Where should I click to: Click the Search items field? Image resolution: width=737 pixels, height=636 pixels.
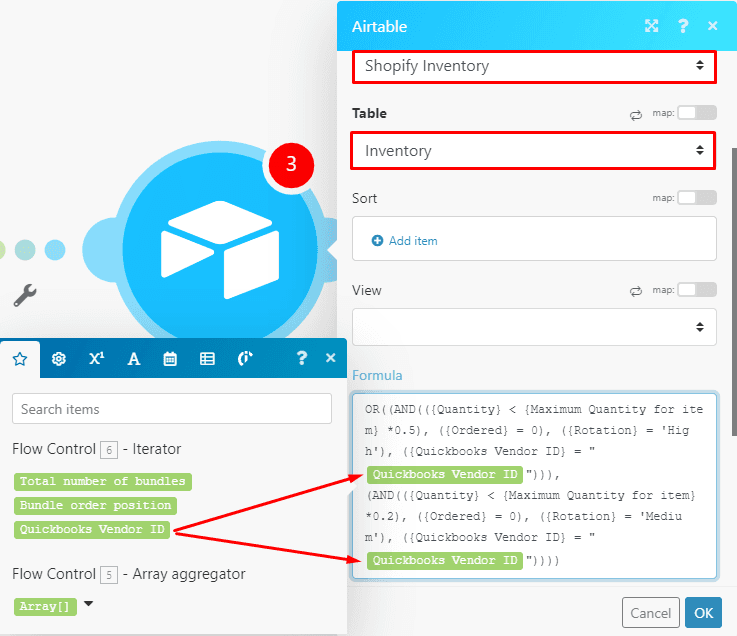(172, 409)
